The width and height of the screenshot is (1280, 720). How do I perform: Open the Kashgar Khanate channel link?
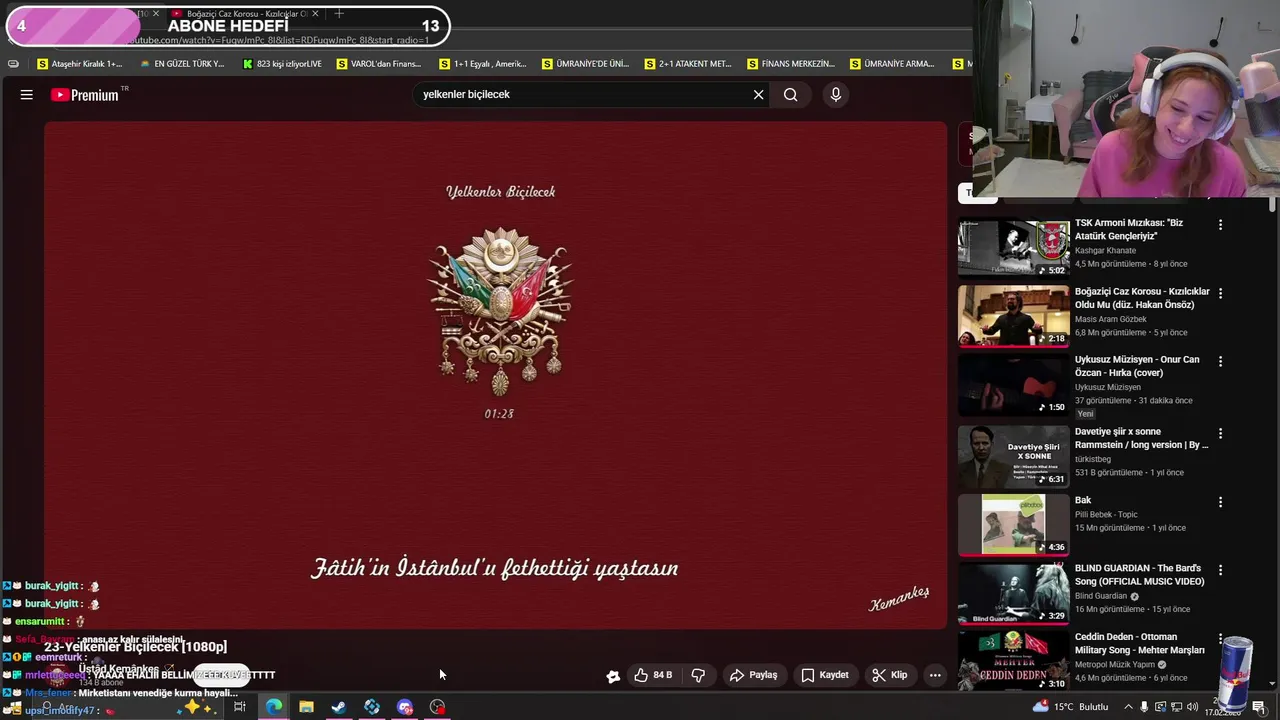click(x=1105, y=250)
